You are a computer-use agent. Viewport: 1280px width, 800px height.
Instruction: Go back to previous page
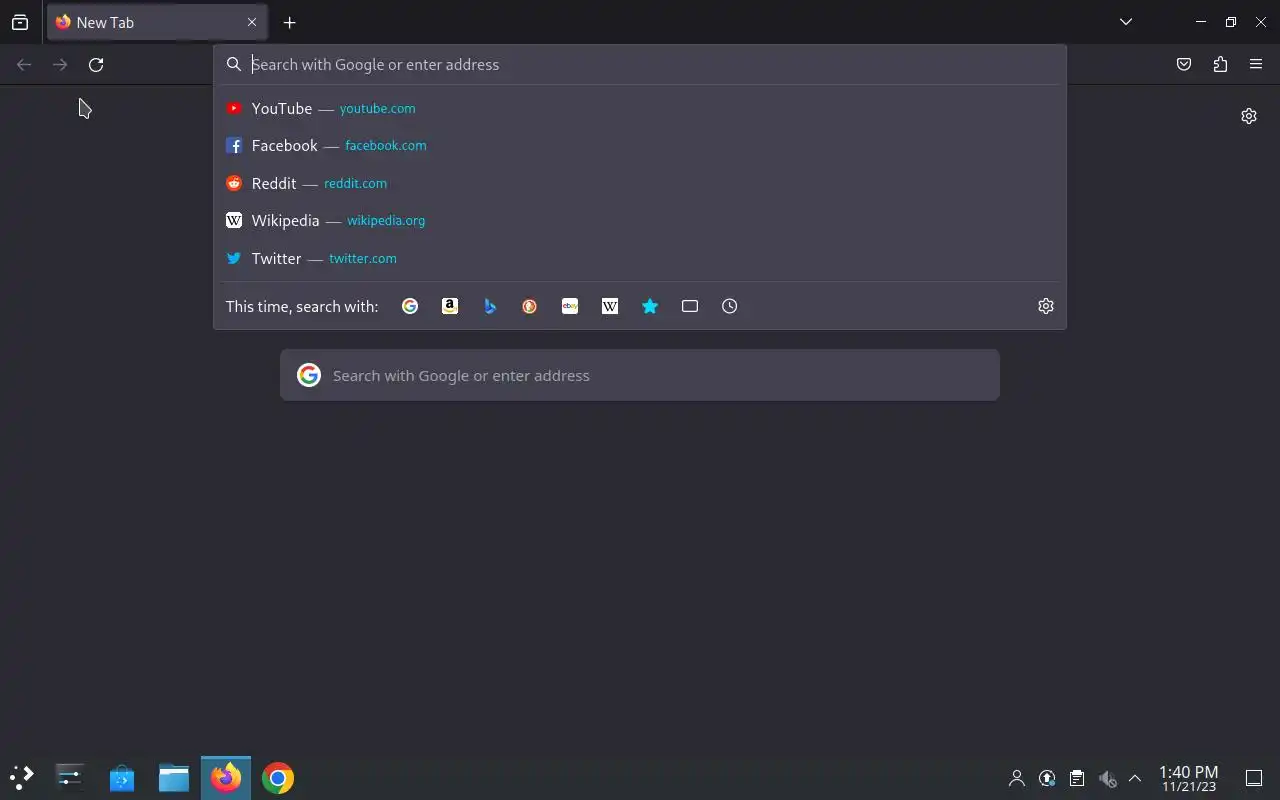click(24, 64)
